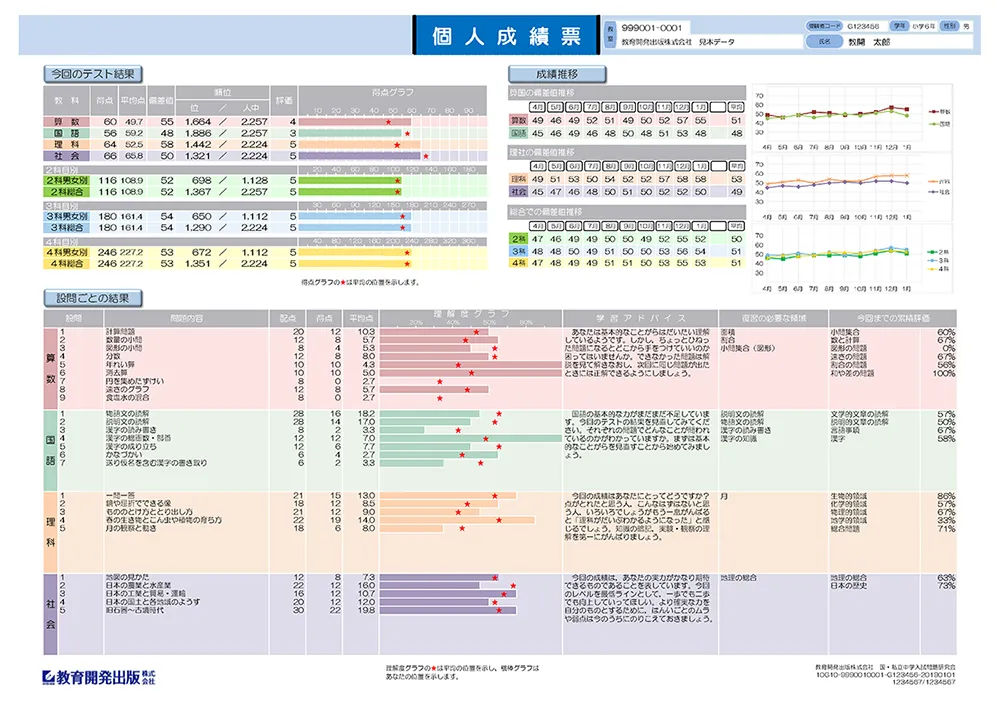Click the 国語 score bar in 得点グラフ
The height and width of the screenshot is (707, 1000).
point(351,133)
